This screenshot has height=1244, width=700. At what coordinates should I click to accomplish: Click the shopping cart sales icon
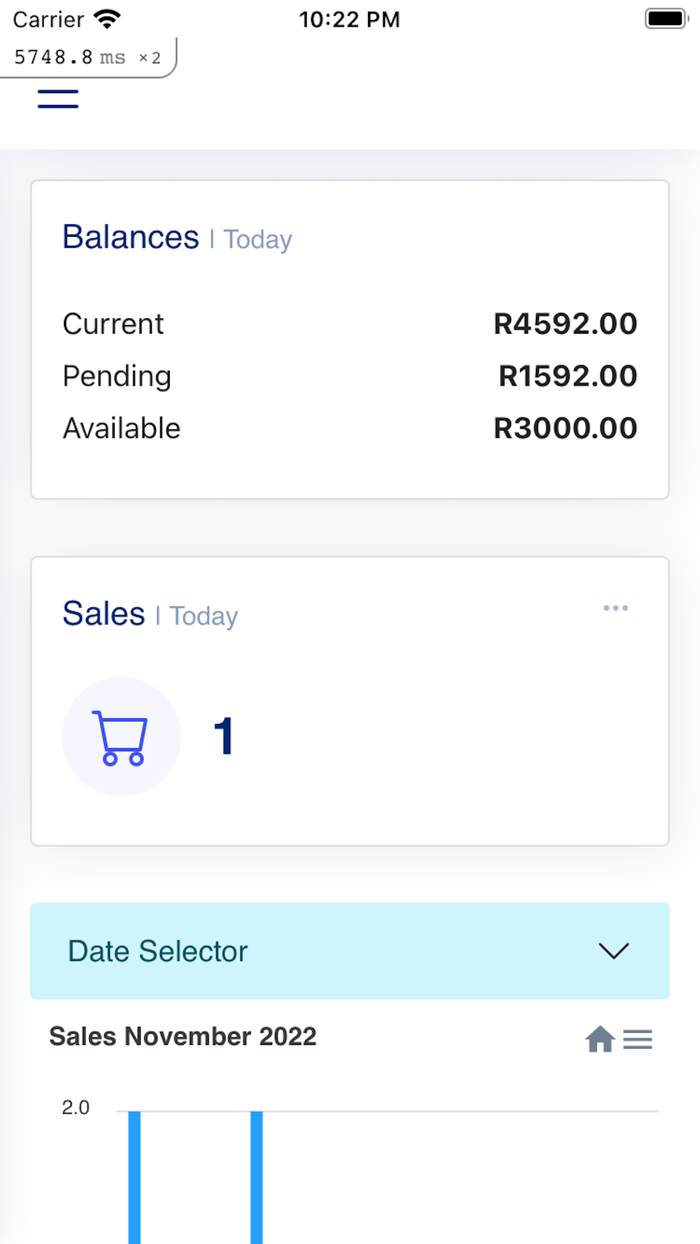pos(121,737)
